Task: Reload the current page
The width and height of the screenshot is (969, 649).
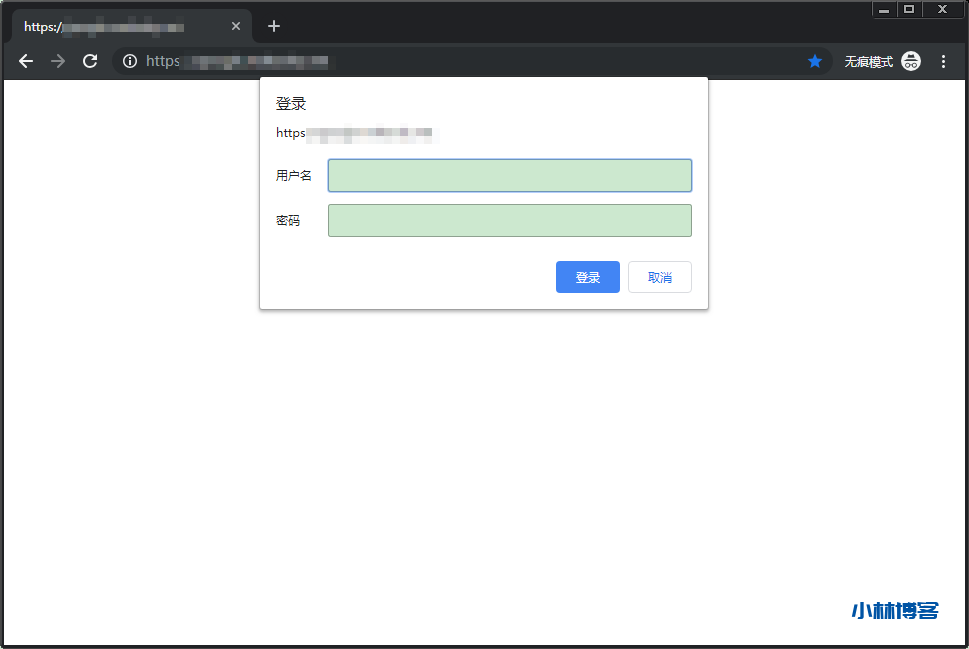Action: coord(90,62)
